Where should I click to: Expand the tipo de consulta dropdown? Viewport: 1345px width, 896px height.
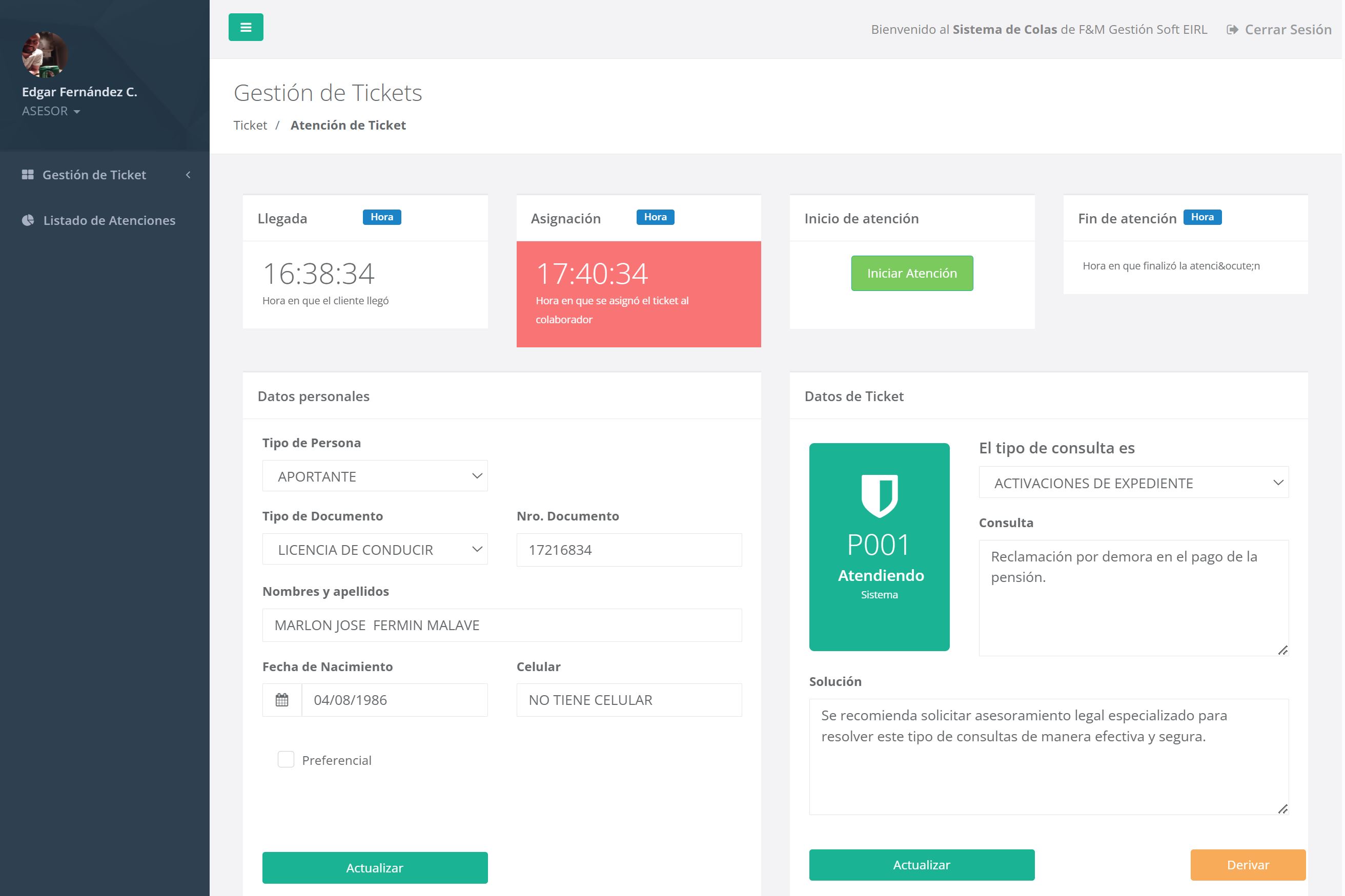tap(1133, 483)
